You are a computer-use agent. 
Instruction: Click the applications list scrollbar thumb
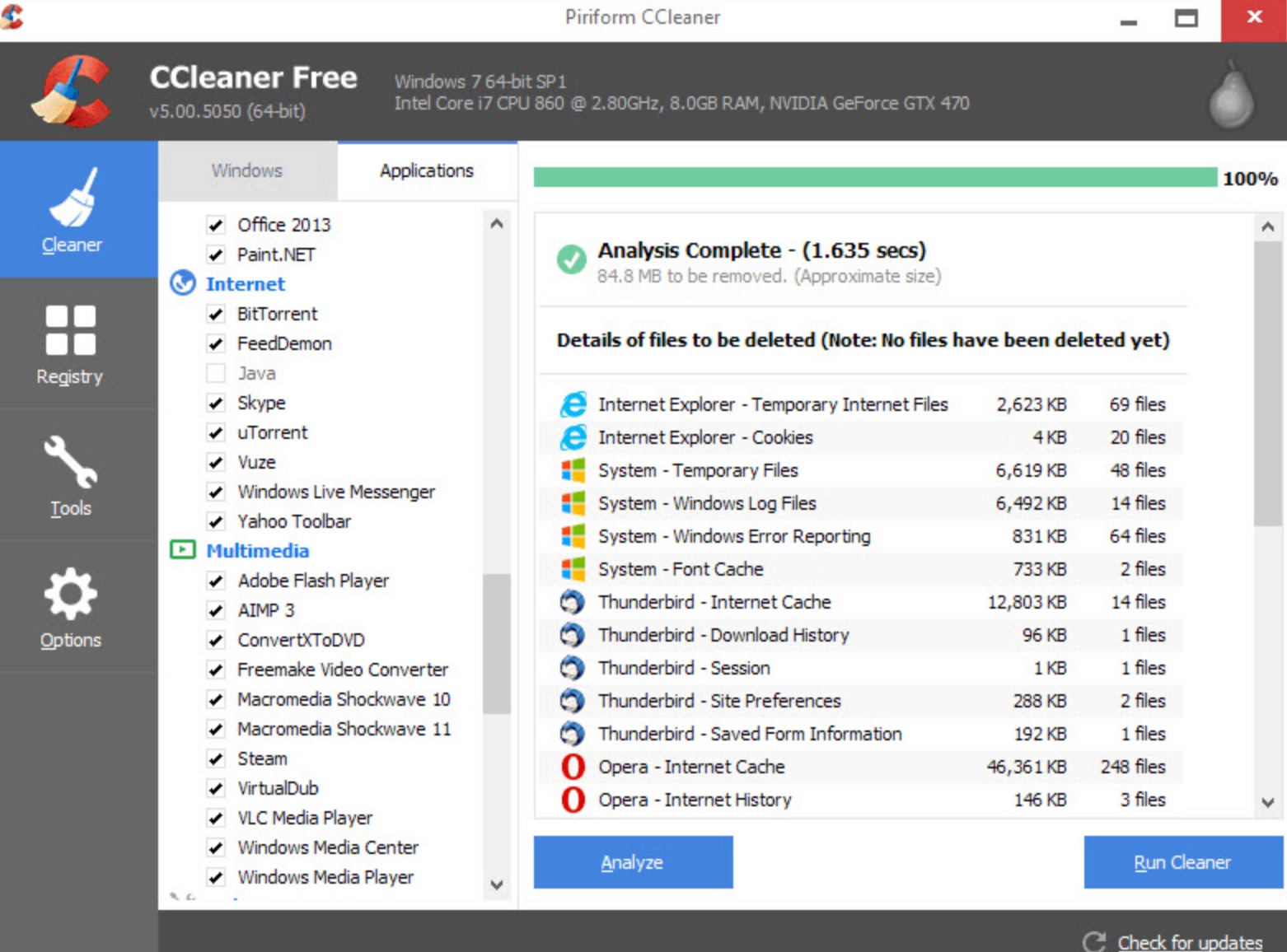496,643
